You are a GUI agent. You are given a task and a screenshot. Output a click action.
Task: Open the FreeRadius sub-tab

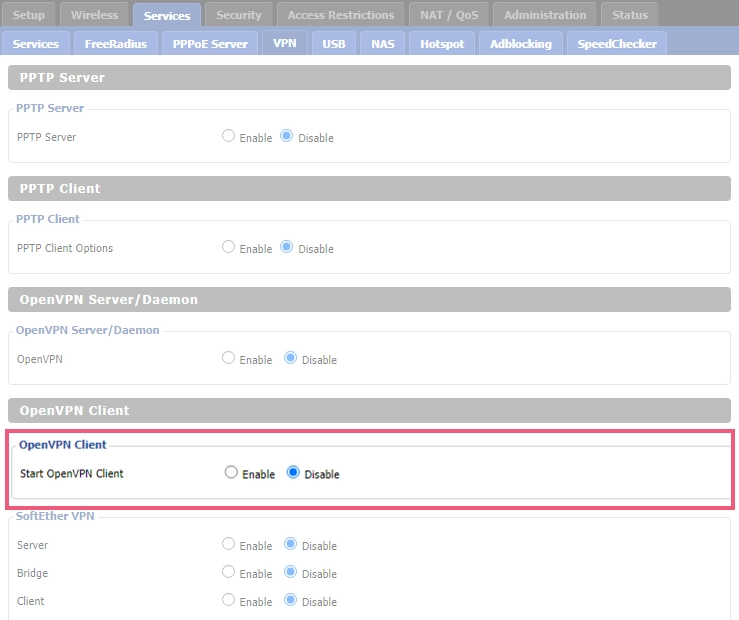(116, 43)
